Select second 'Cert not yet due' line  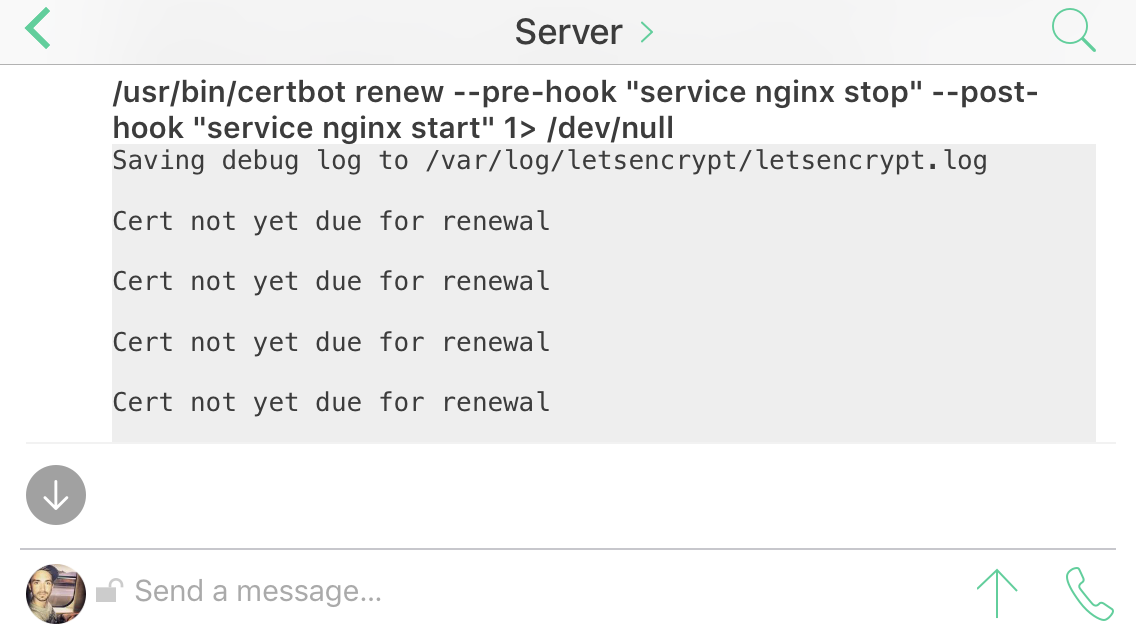331,281
